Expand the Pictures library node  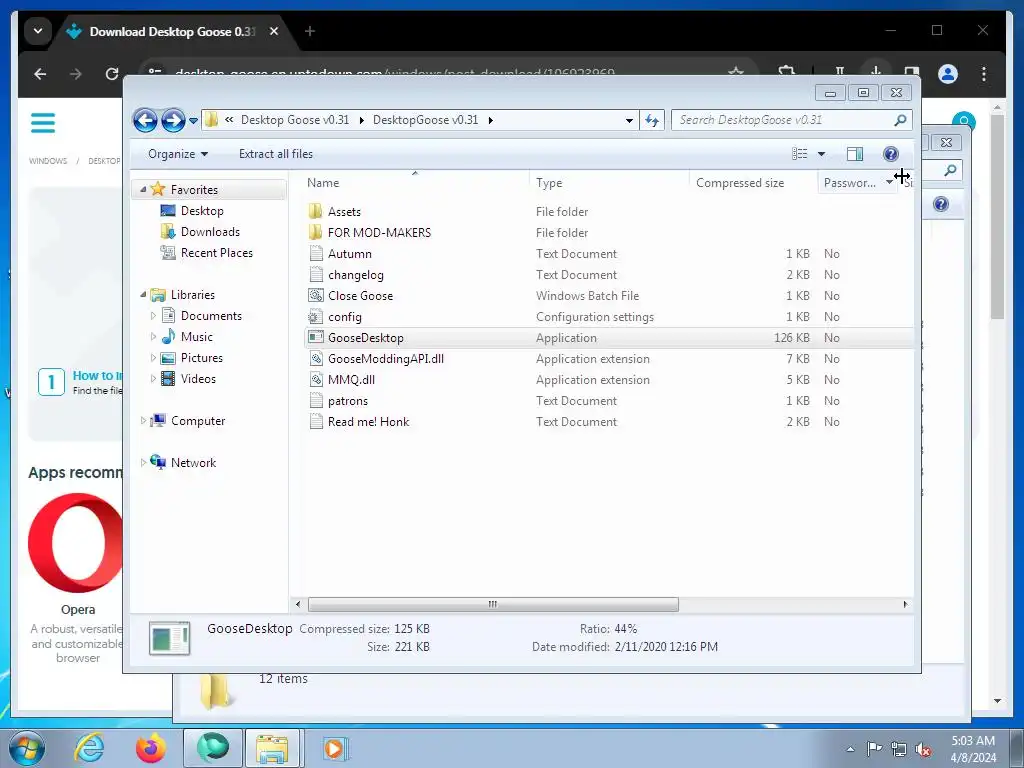153,358
